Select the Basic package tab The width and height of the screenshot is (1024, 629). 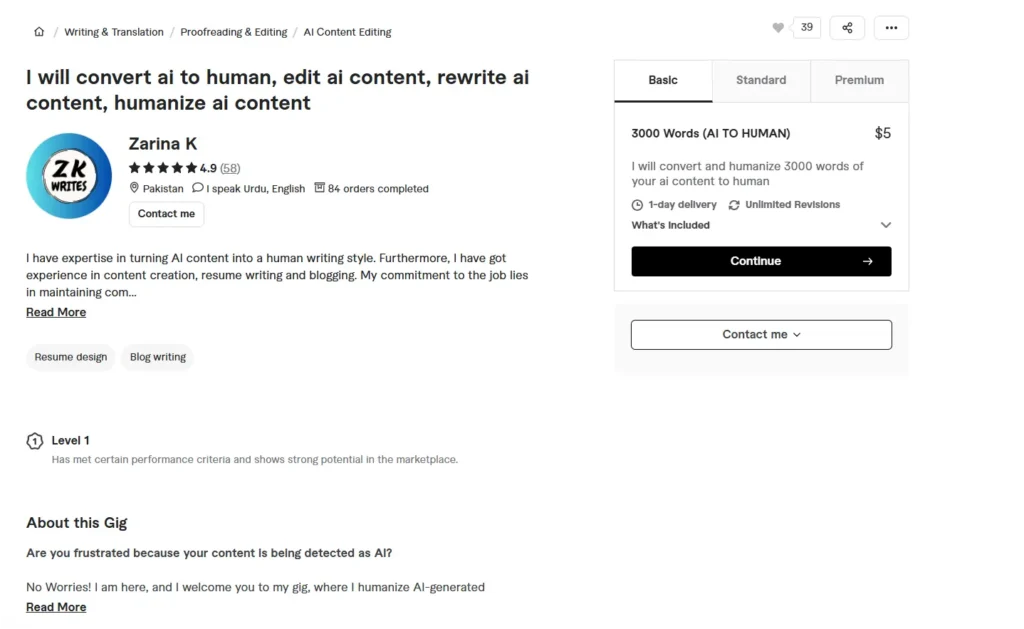pyautogui.click(x=663, y=80)
